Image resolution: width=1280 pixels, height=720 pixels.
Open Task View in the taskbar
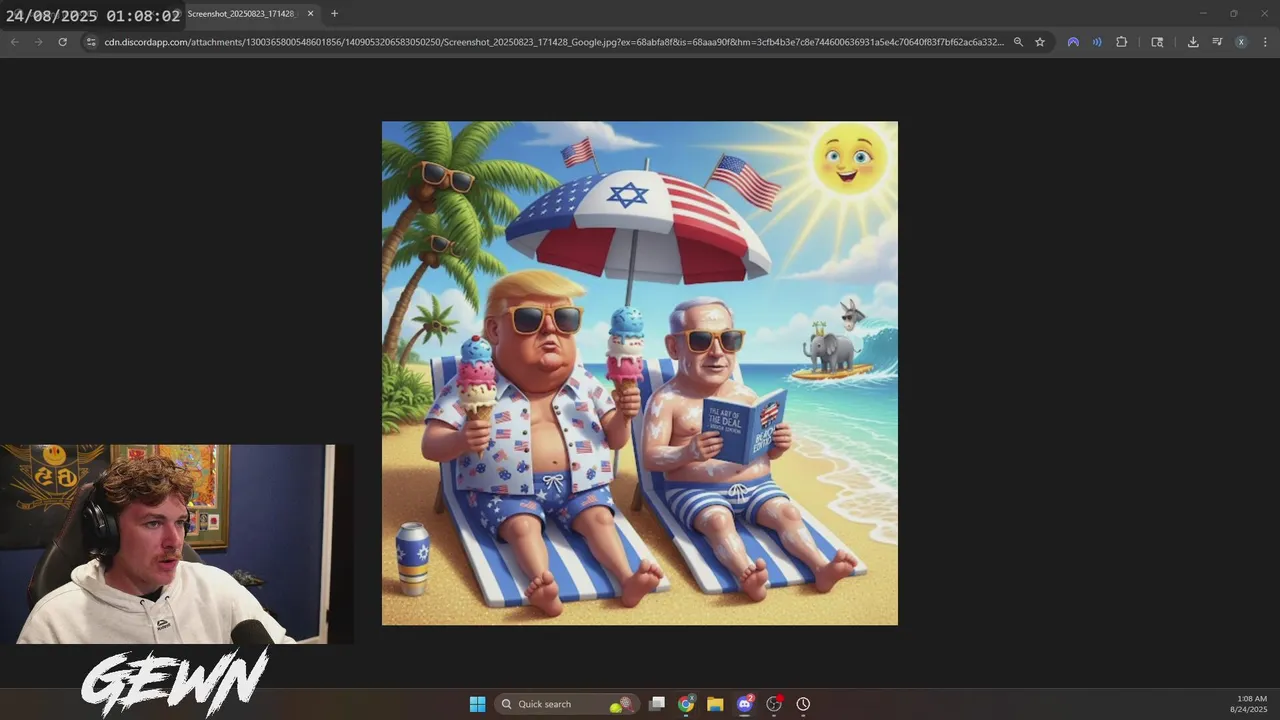click(x=657, y=704)
